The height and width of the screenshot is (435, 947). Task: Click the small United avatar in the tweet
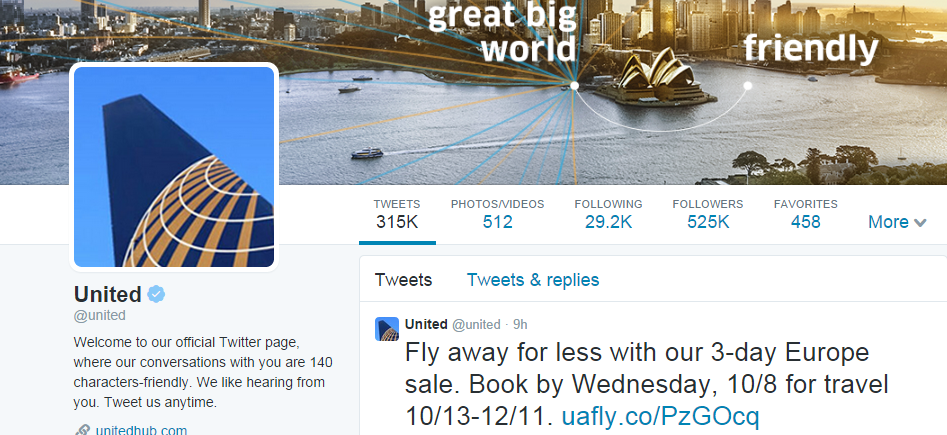(387, 329)
